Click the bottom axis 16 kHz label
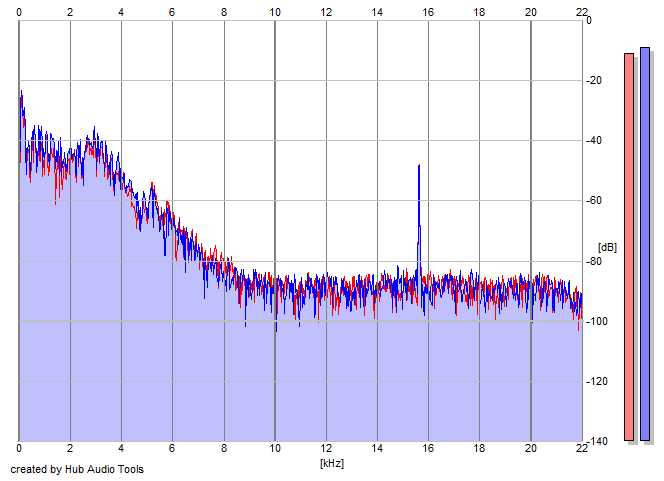Screen dimensions: 664x481 tap(428, 448)
